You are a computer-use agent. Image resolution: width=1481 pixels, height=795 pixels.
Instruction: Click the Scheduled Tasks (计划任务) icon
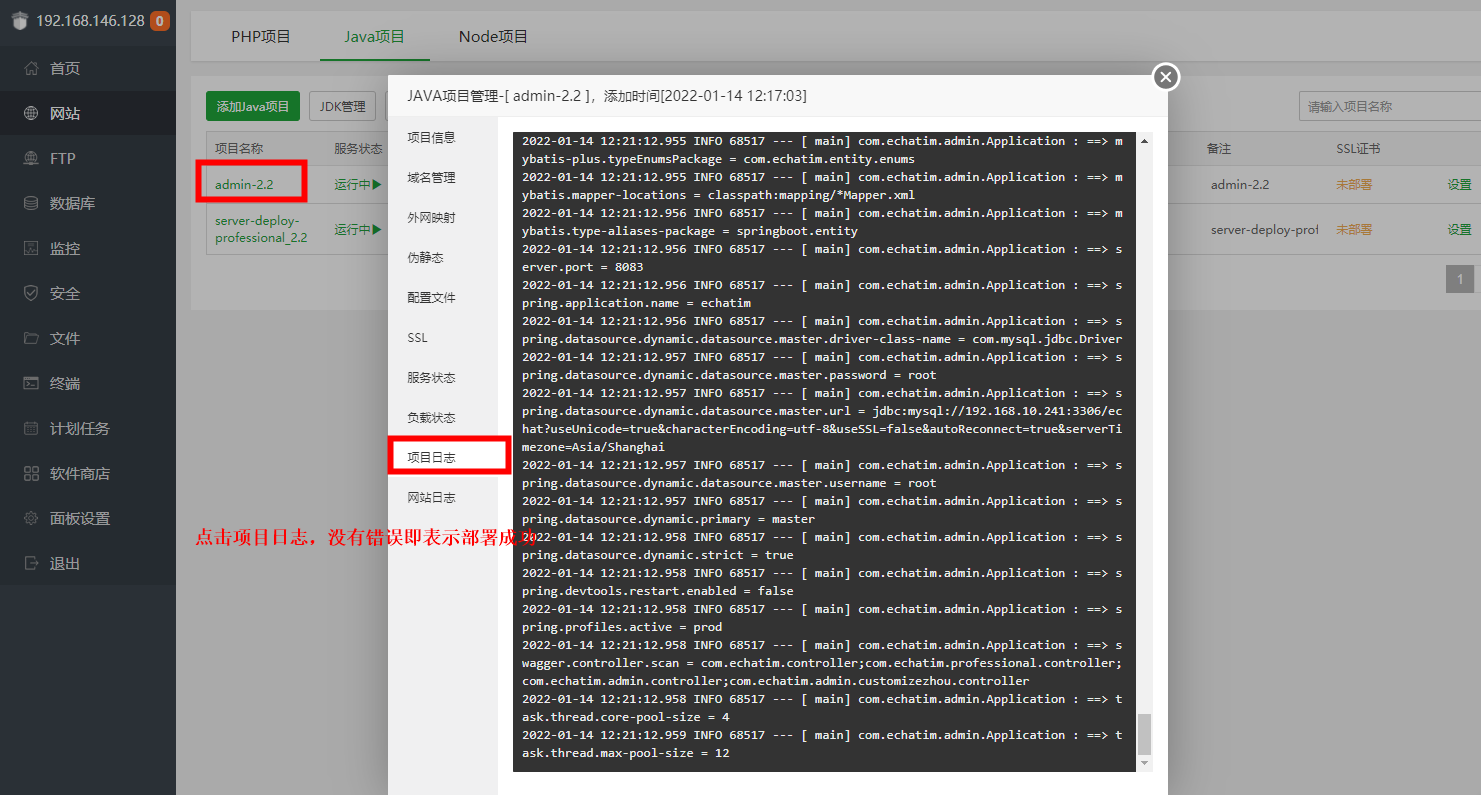pos(31,429)
